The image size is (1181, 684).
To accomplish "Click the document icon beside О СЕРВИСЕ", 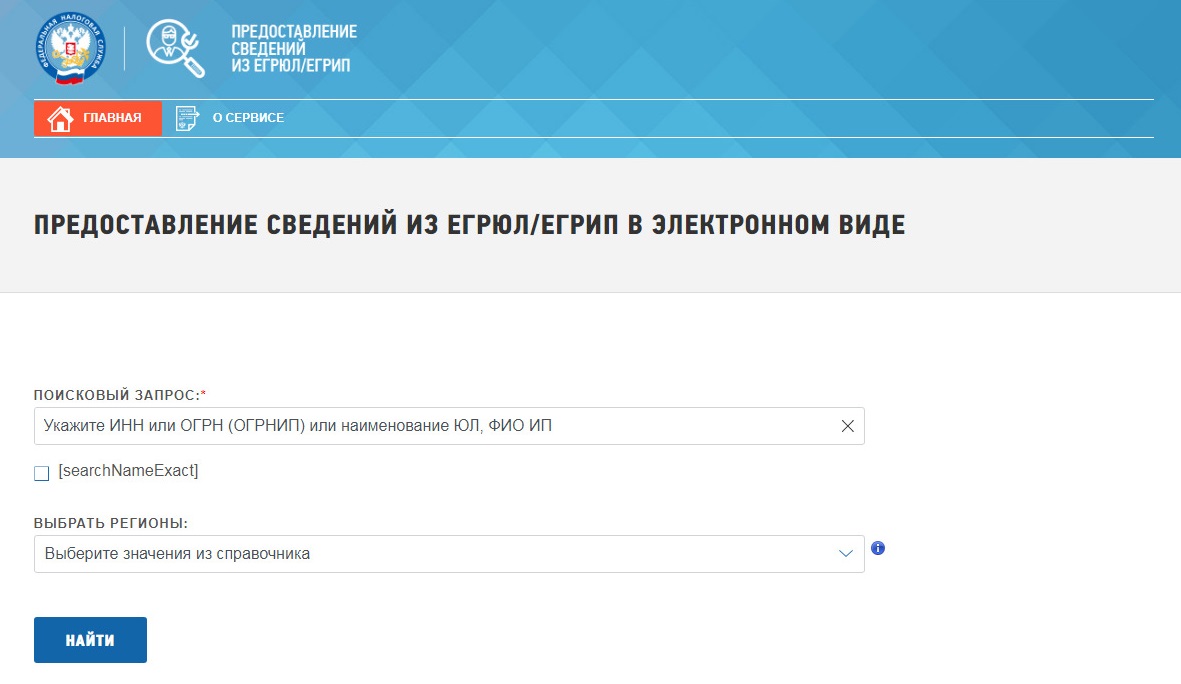I will (x=186, y=117).
